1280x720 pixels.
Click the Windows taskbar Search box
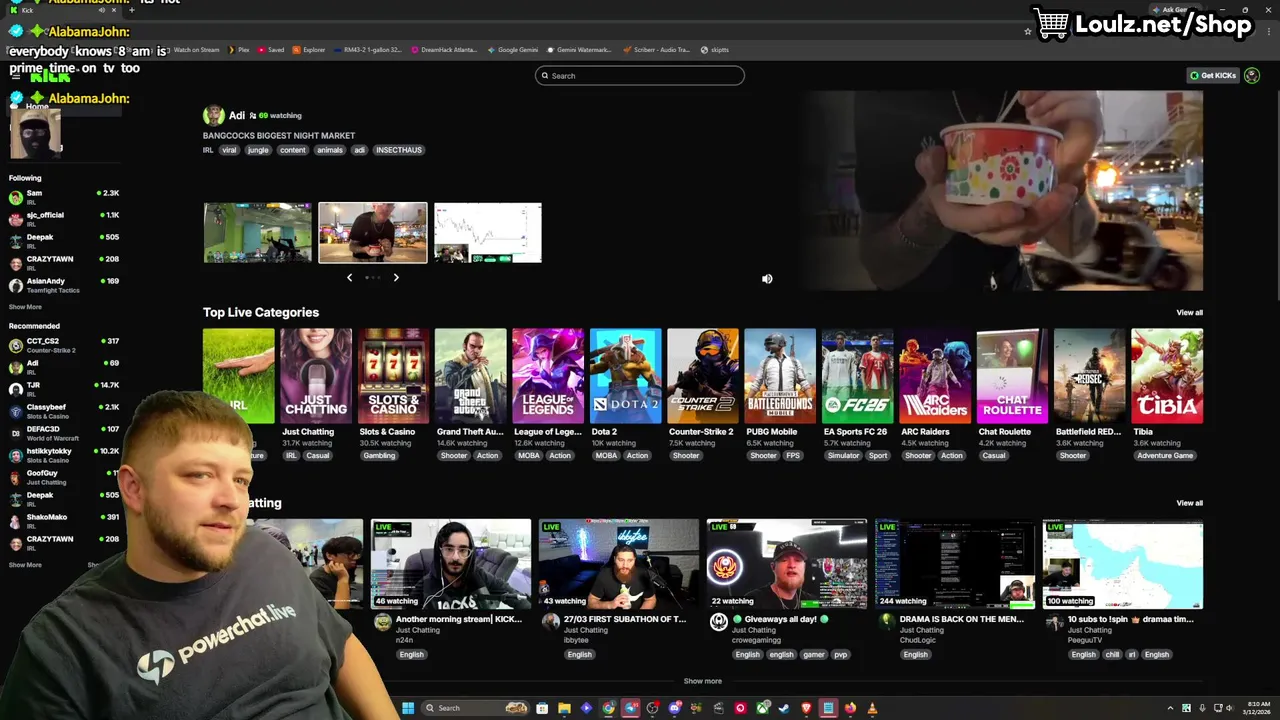[x=473, y=708]
